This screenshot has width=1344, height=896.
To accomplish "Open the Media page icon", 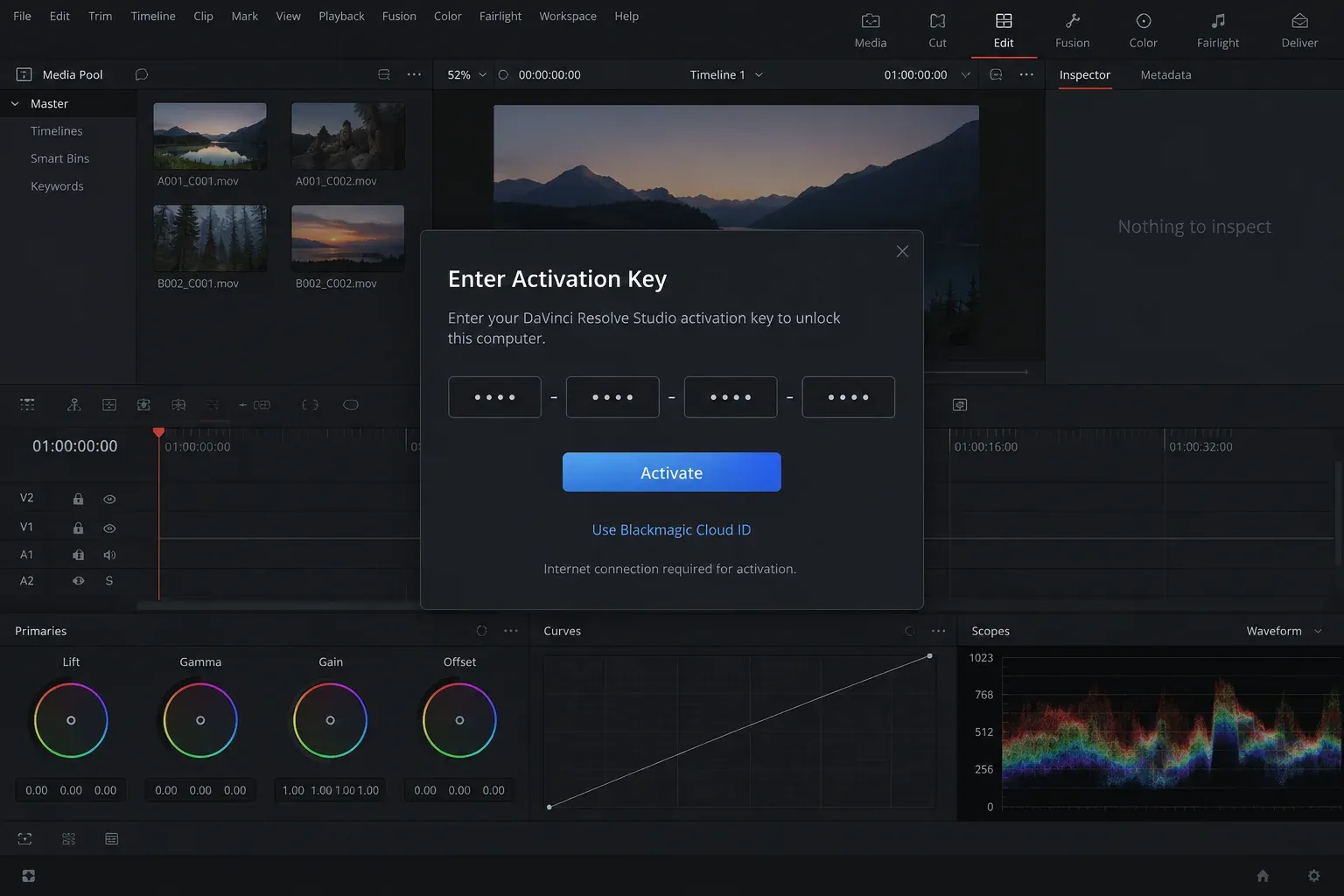I will (870, 21).
